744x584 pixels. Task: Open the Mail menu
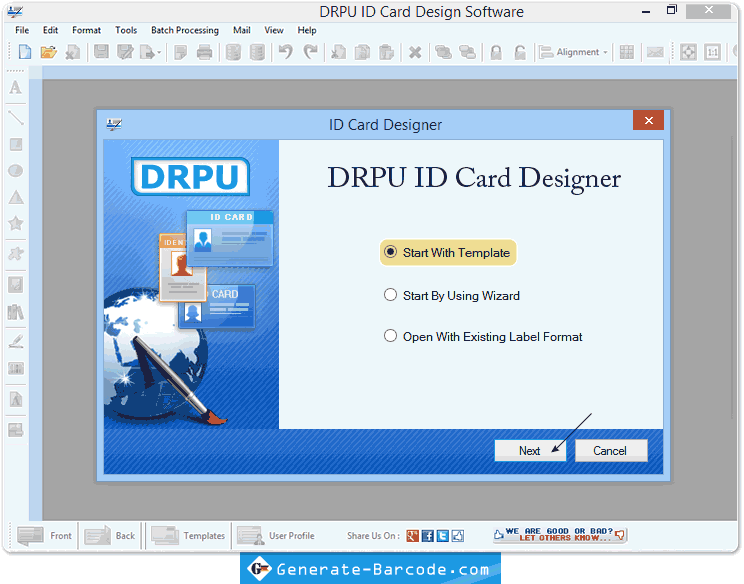[242, 30]
